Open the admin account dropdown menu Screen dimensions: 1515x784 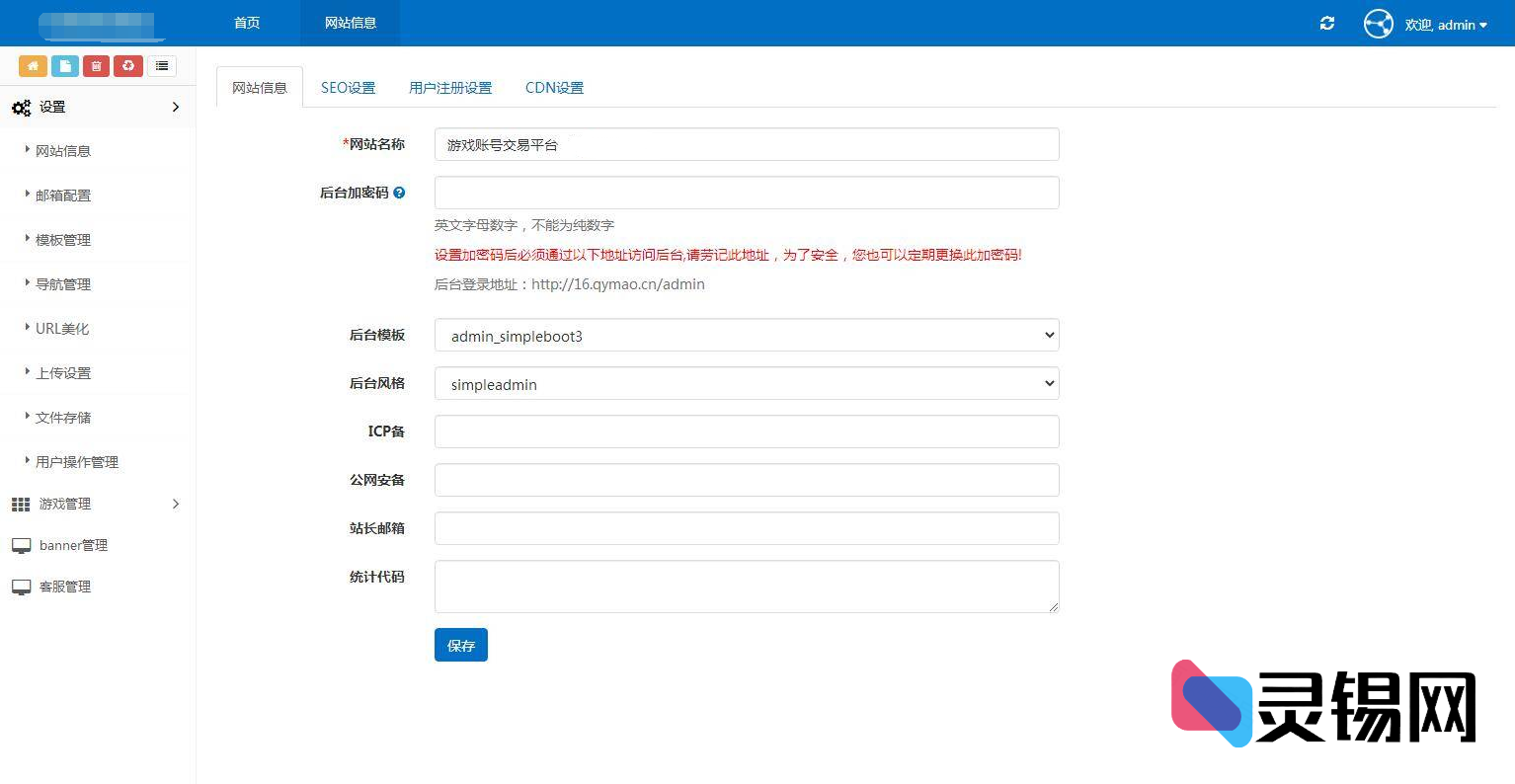click(1447, 25)
